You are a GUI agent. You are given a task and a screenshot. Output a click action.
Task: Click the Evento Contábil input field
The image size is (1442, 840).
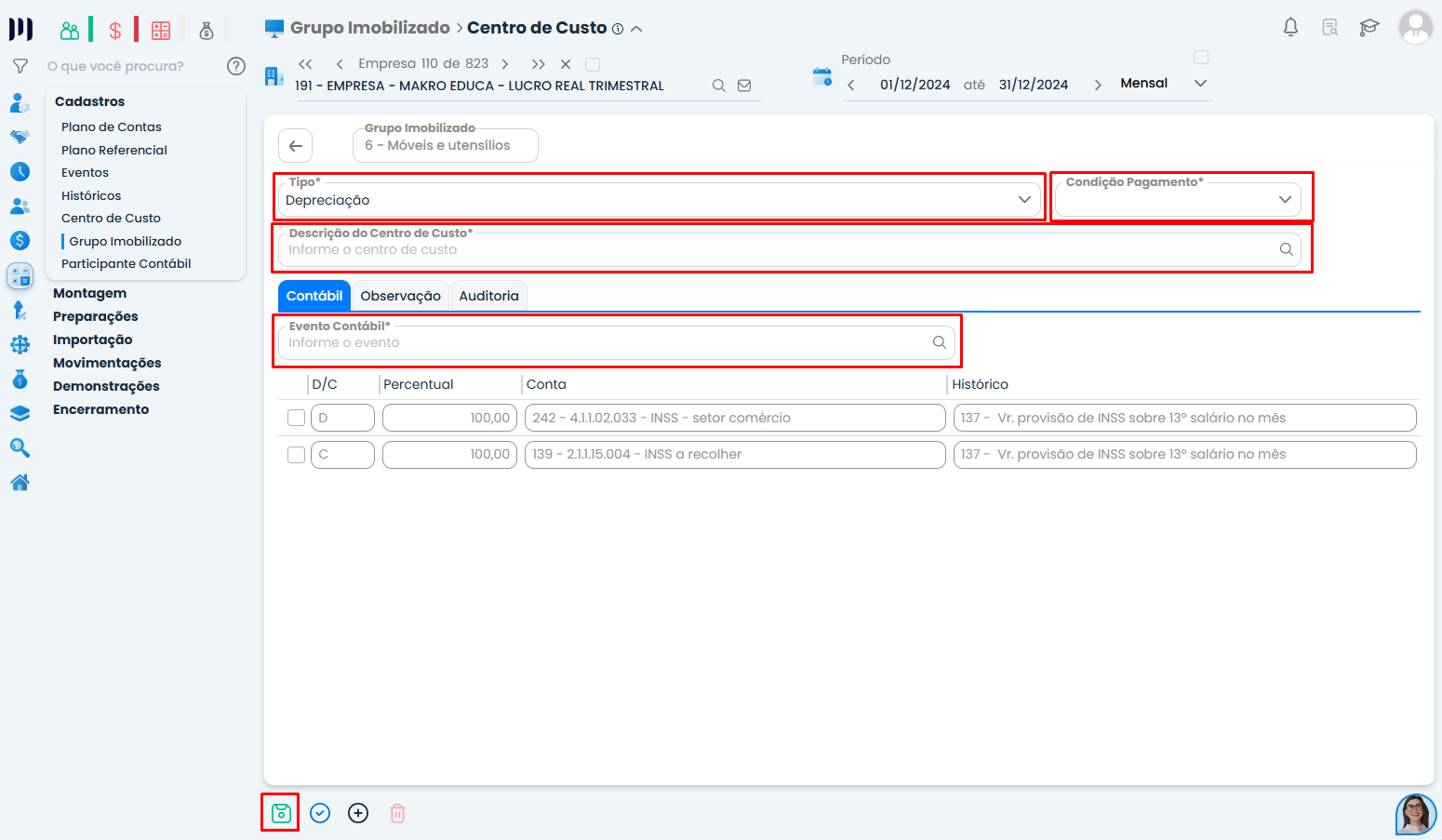coord(605,343)
